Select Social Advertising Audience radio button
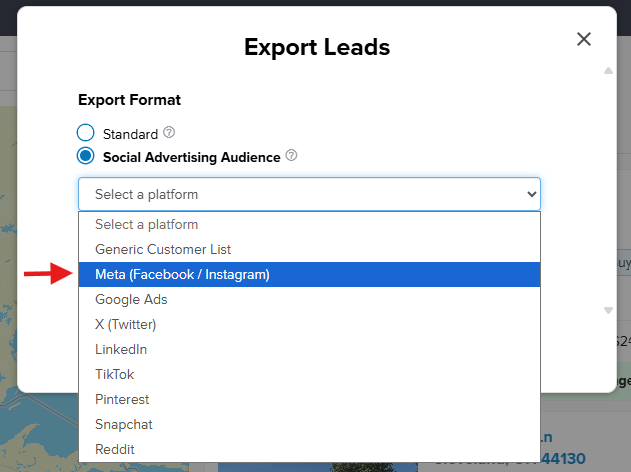This screenshot has width=631, height=472. pos(86,157)
